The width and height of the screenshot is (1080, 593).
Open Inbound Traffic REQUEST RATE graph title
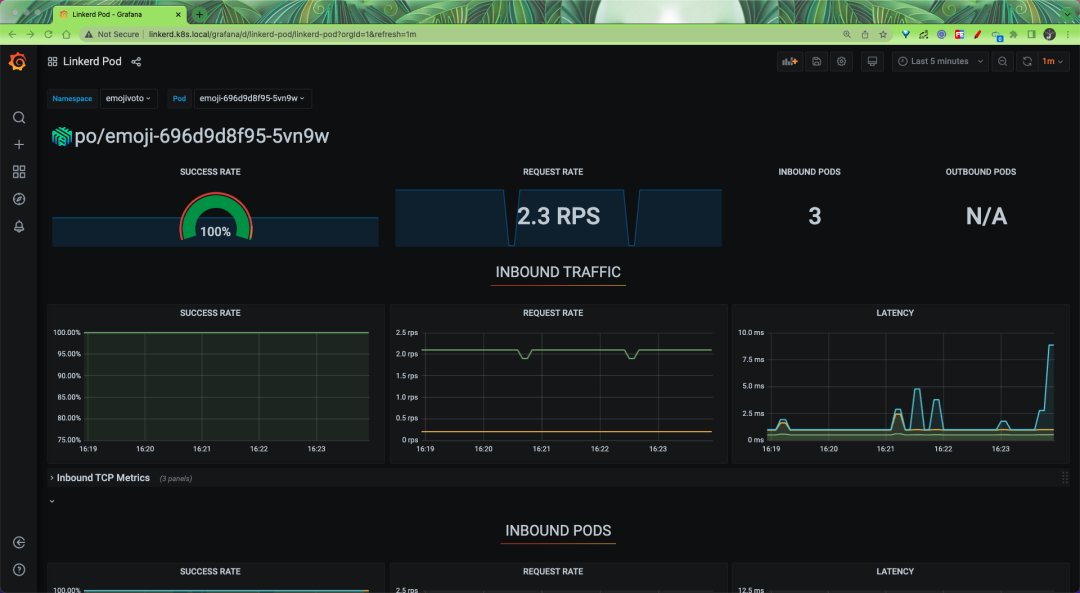[553, 313]
